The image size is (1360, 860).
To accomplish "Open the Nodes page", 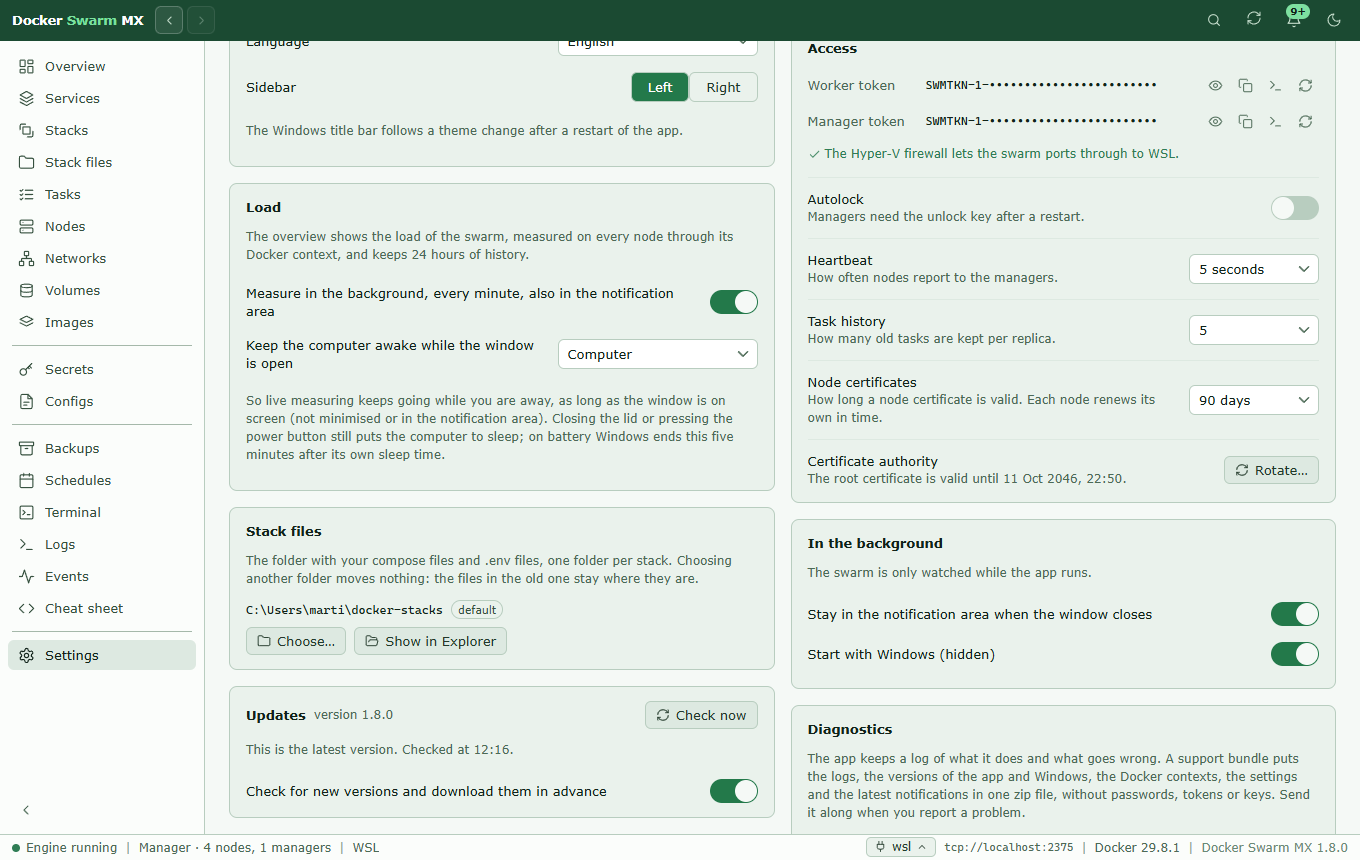I will 102,226.
